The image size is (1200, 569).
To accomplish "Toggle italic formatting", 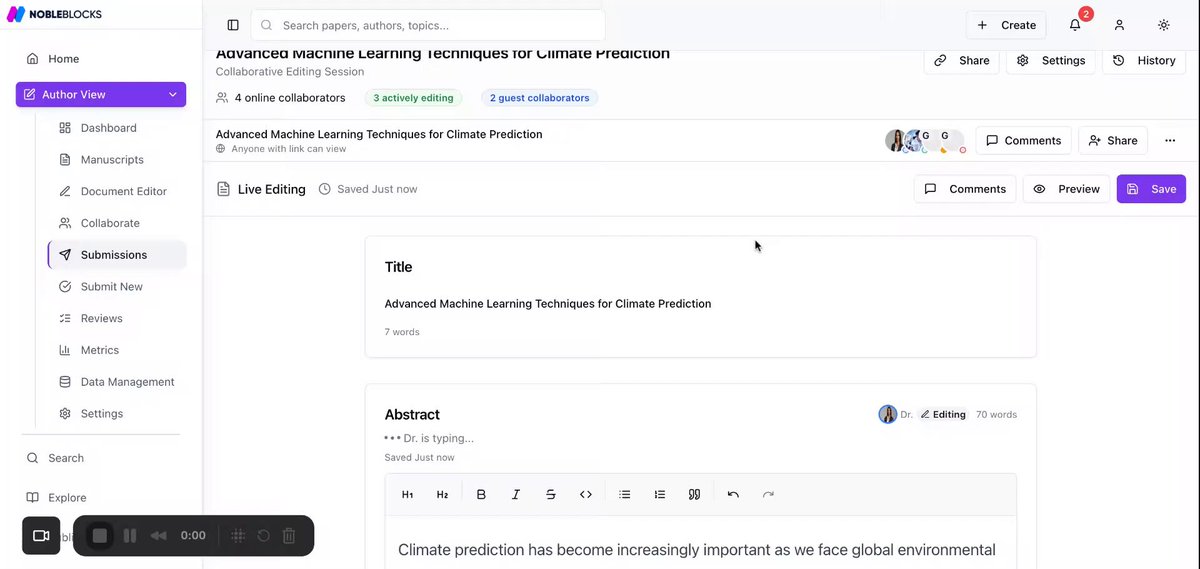I will [516, 495].
